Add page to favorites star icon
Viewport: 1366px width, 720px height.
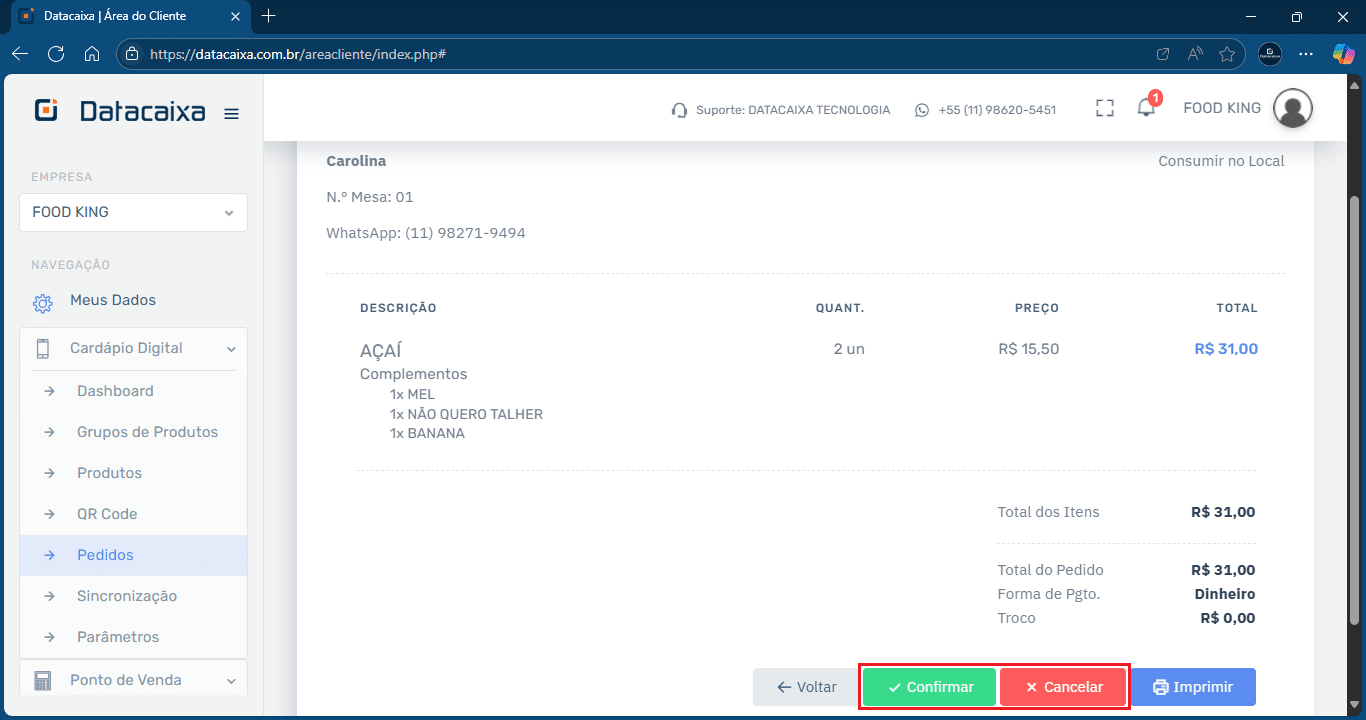[1227, 54]
